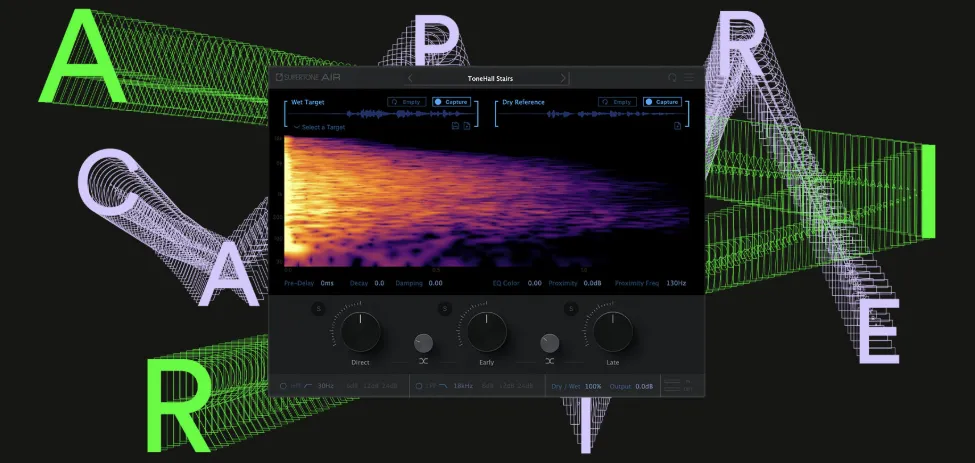Screen dimensions: 975x463
Task: Save the Wet Target with disk icon
Action: pos(455,126)
